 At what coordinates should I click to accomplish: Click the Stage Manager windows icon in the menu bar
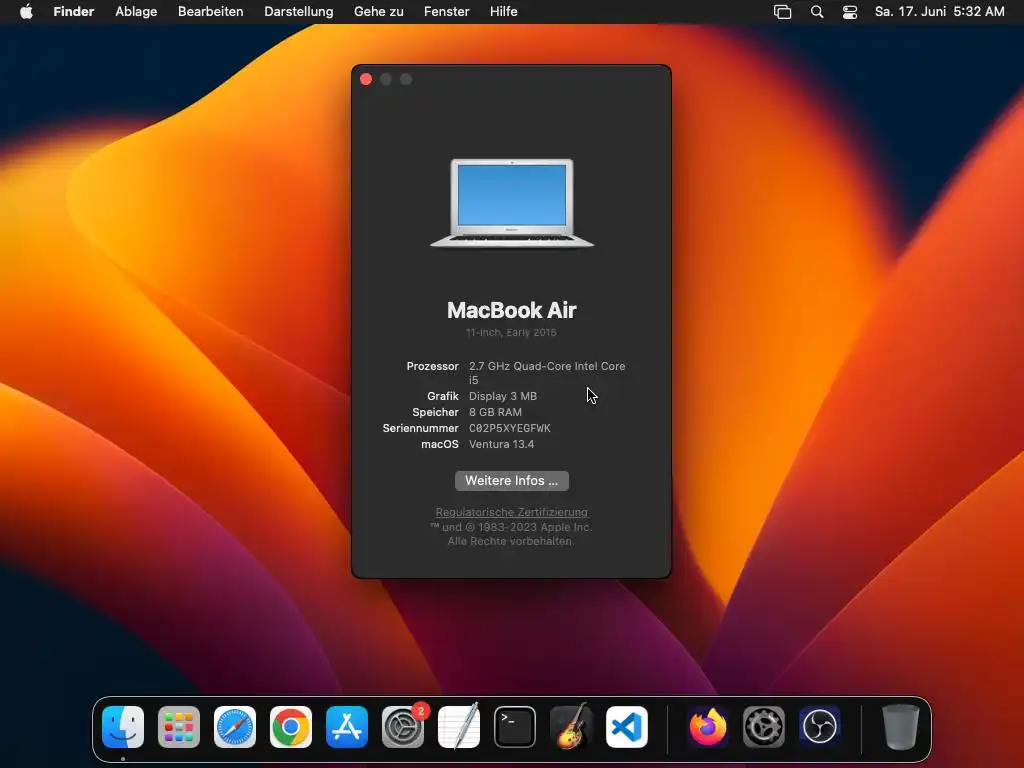tap(782, 12)
